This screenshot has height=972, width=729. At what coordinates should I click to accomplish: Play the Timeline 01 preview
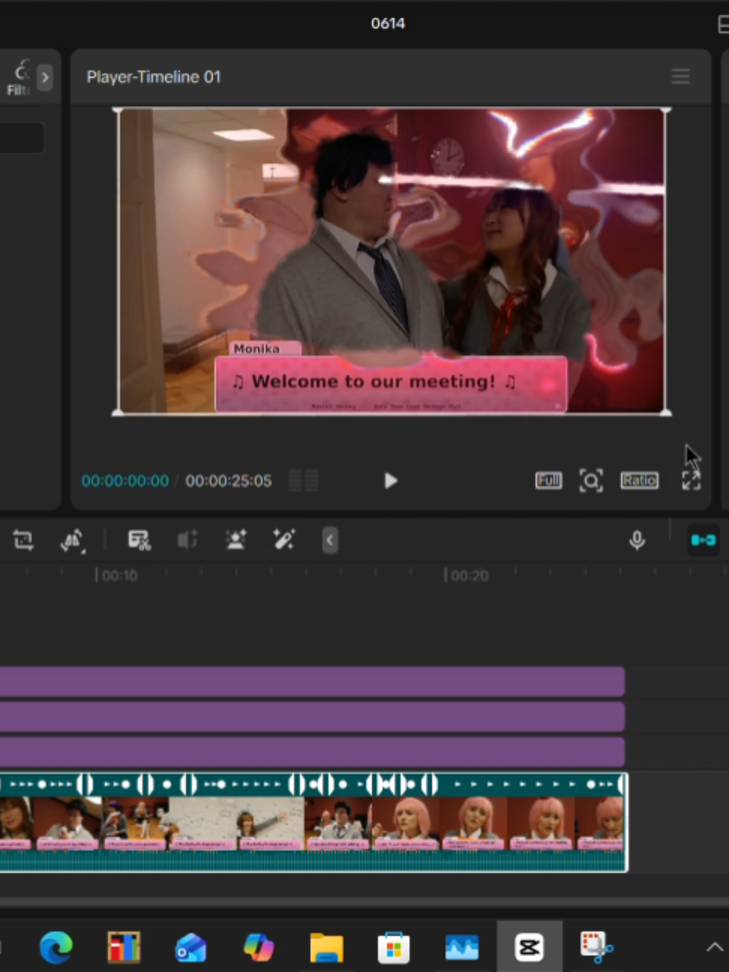coord(390,480)
